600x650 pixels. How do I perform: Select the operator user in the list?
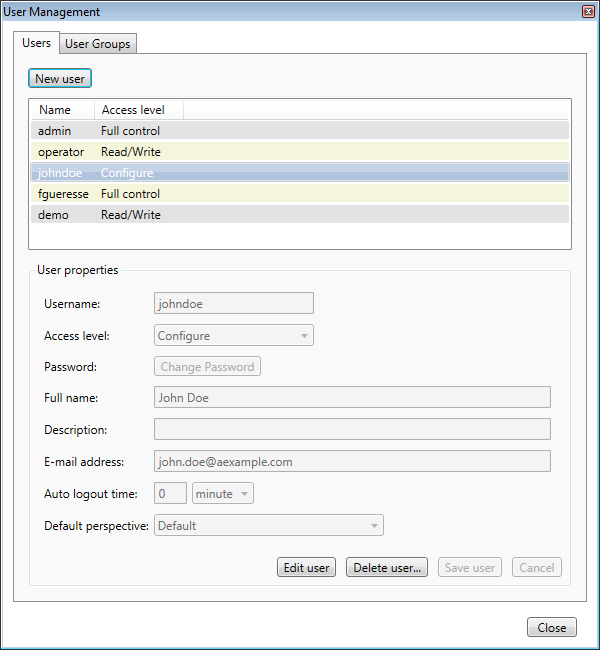(60, 152)
